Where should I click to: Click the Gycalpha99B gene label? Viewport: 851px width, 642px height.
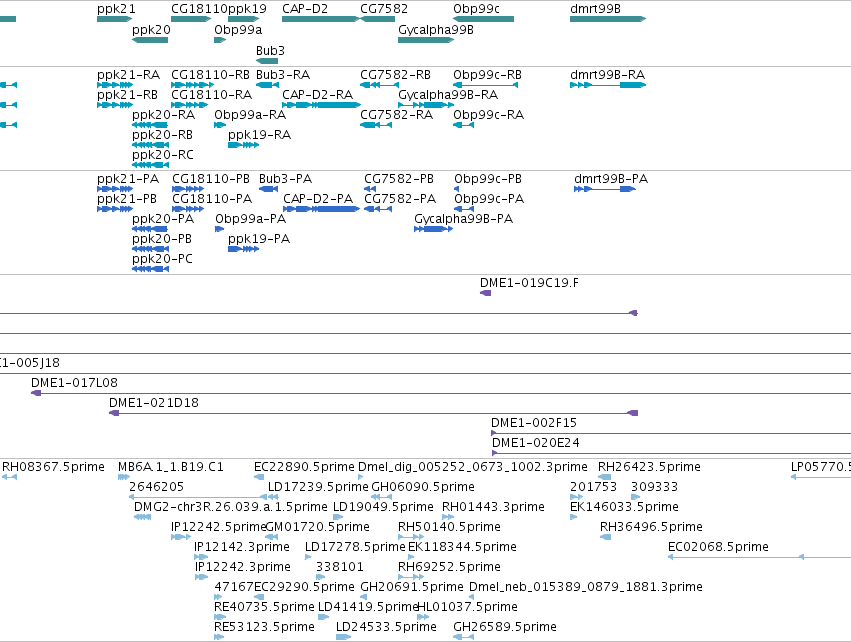click(436, 30)
